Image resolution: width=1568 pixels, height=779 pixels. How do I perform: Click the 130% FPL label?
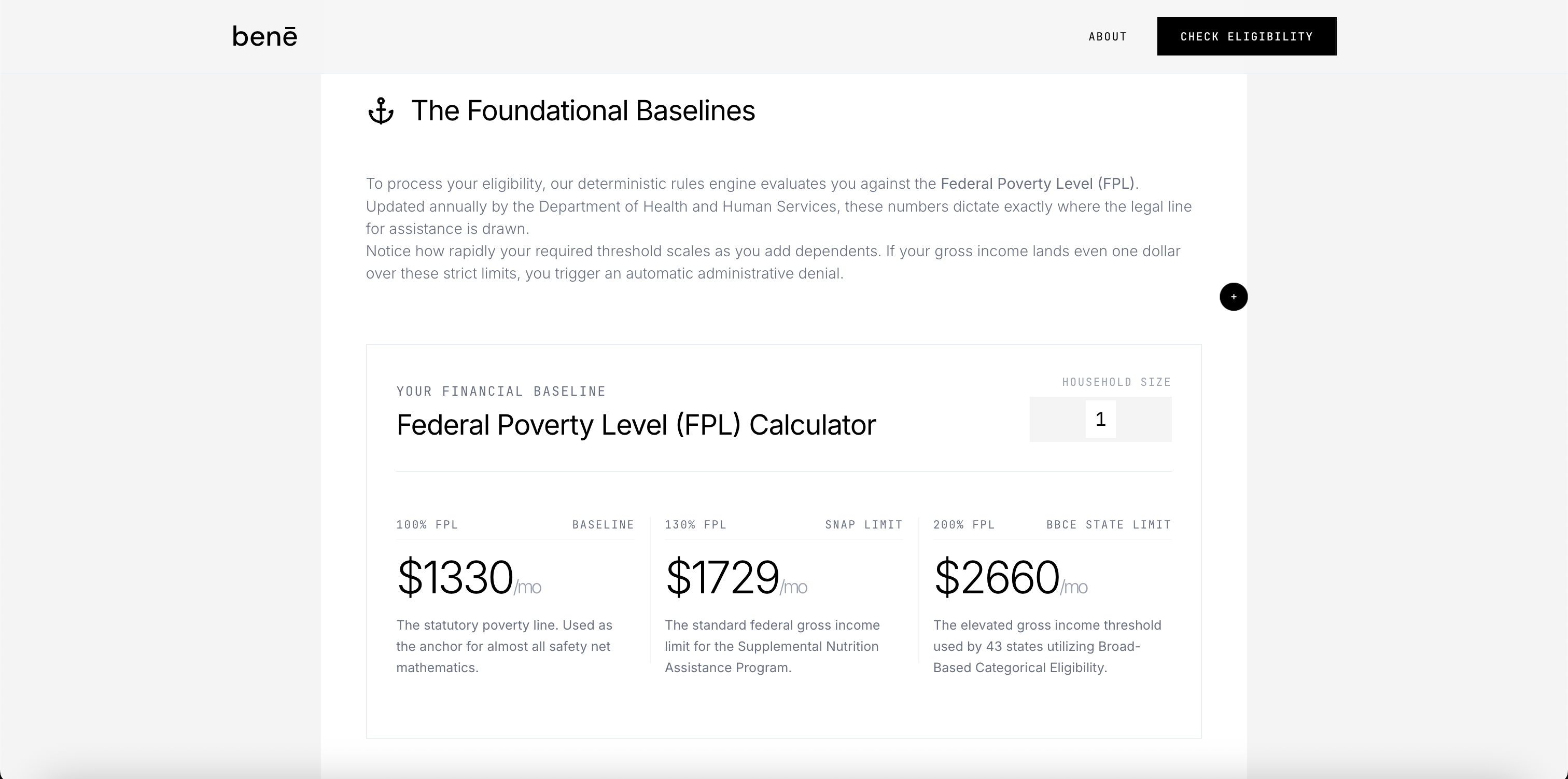click(x=696, y=524)
